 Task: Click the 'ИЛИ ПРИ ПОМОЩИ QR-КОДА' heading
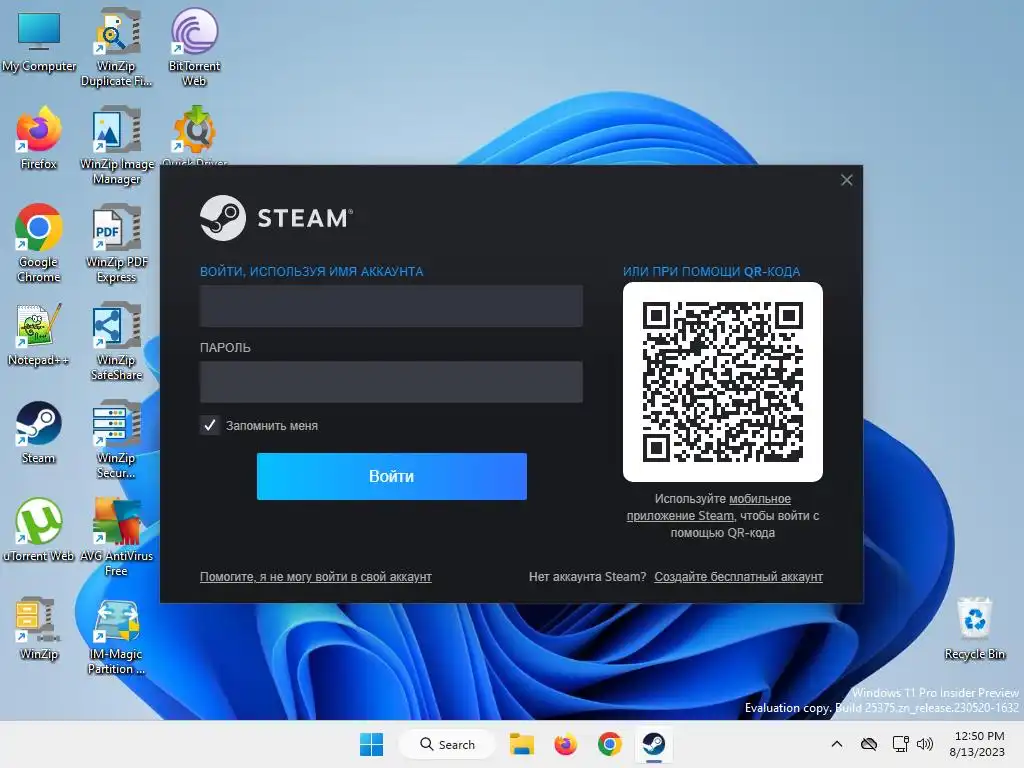tap(711, 272)
